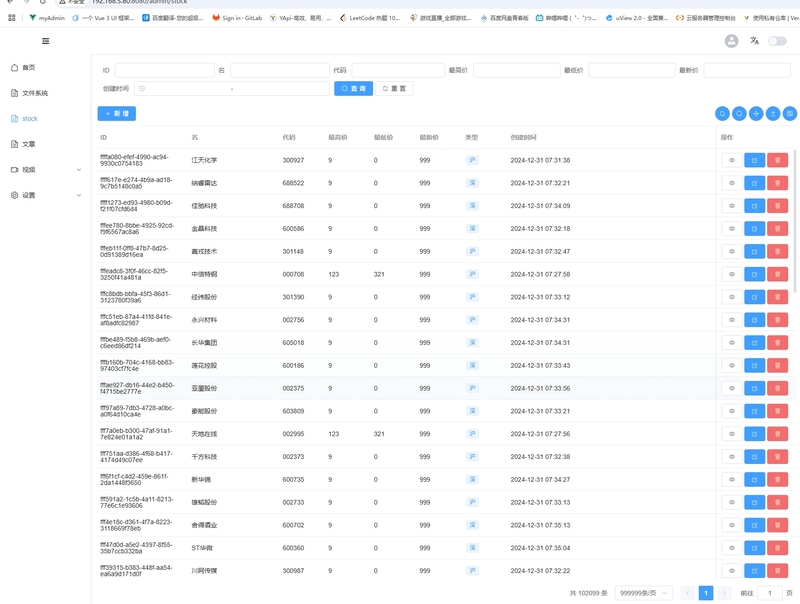Viewport: 800px width, 604px height.
Task: Delete the 金晶科技 row
Action: (x=778, y=229)
